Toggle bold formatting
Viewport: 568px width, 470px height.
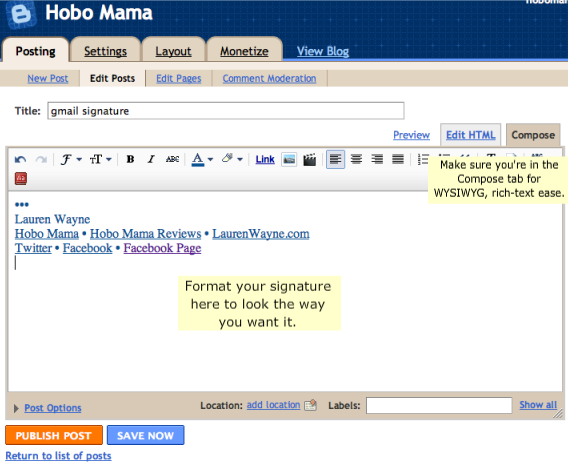pyautogui.click(x=130, y=159)
